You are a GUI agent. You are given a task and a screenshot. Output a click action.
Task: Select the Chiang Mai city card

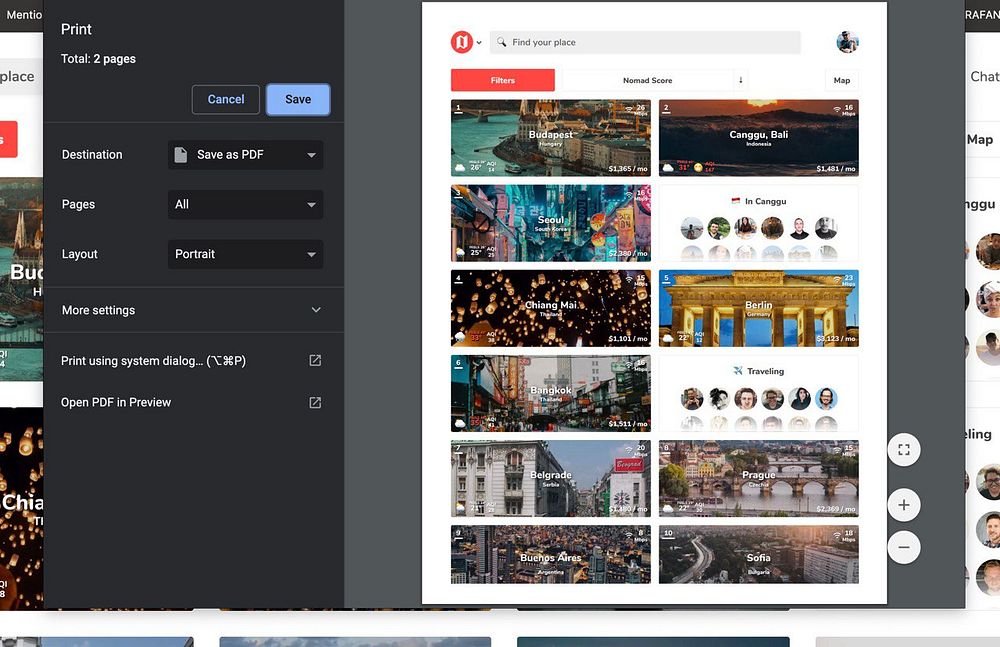tap(550, 308)
